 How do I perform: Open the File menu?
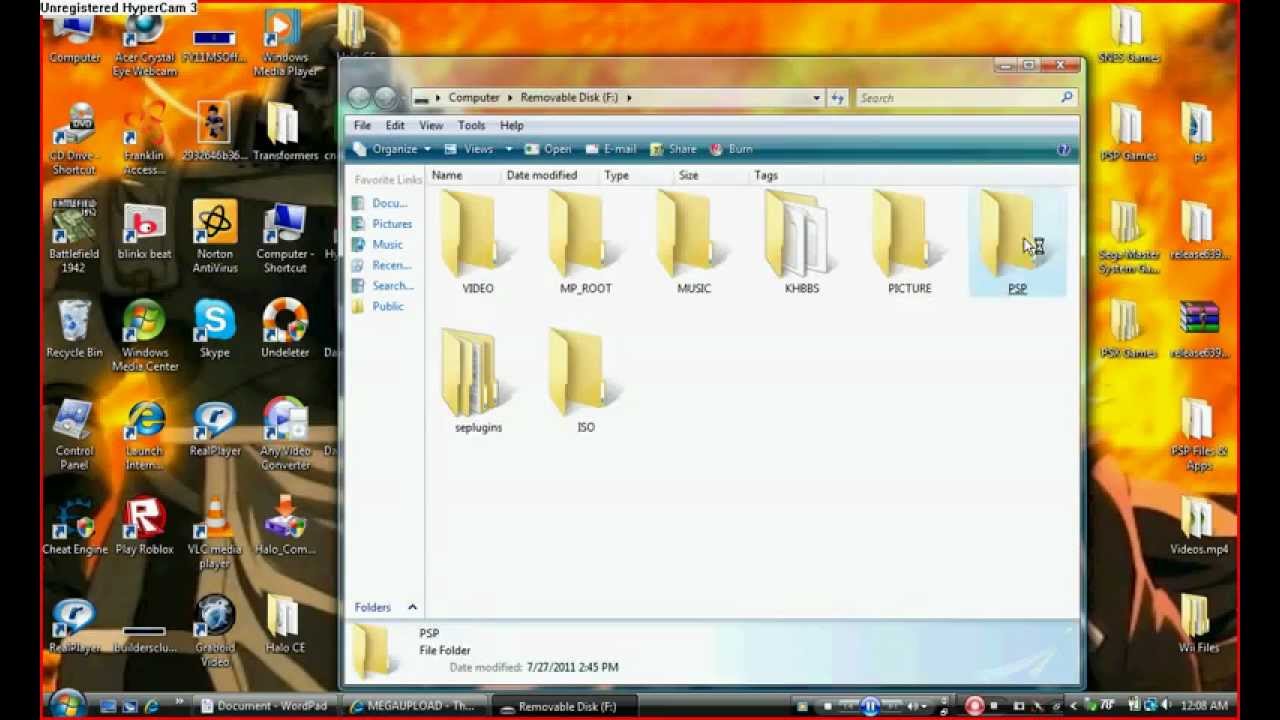point(362,126)
